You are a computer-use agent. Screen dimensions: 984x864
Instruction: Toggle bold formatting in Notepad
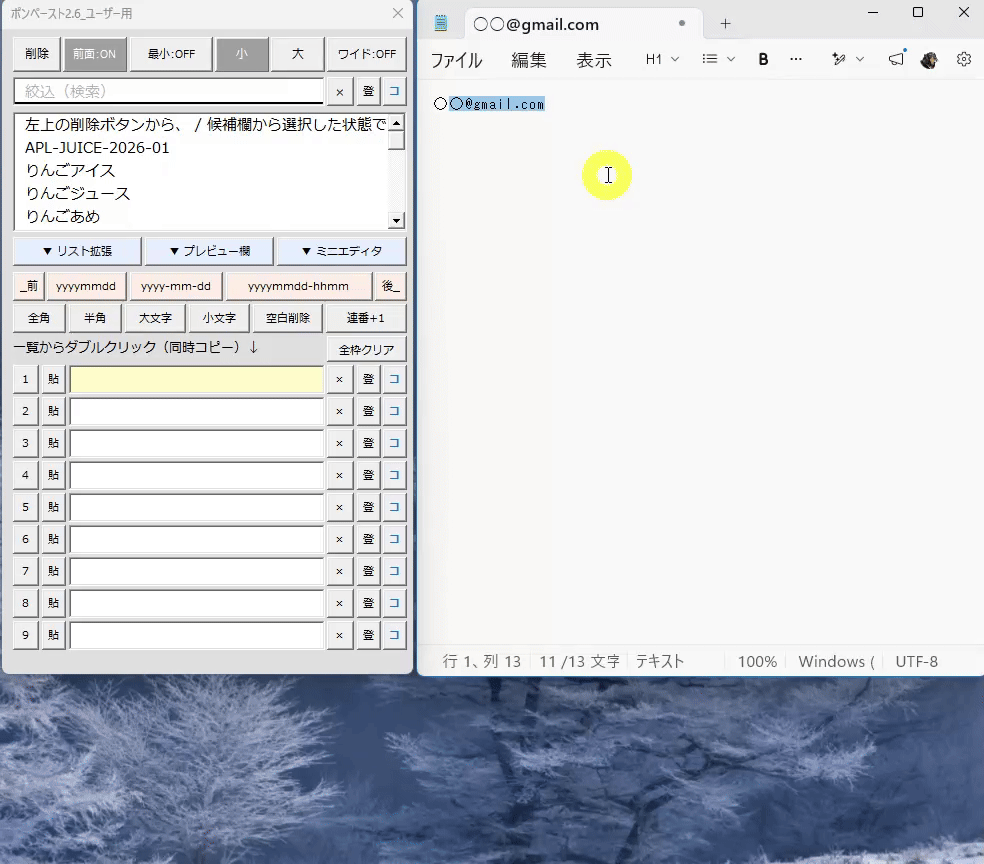coord(763,59)
